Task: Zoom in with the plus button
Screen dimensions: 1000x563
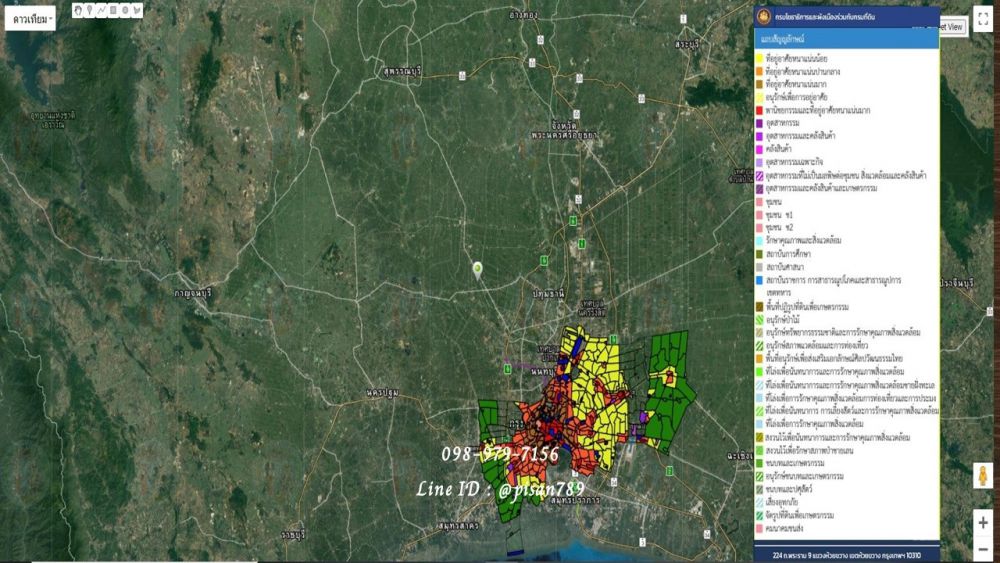Action: (x=983, y=522)
